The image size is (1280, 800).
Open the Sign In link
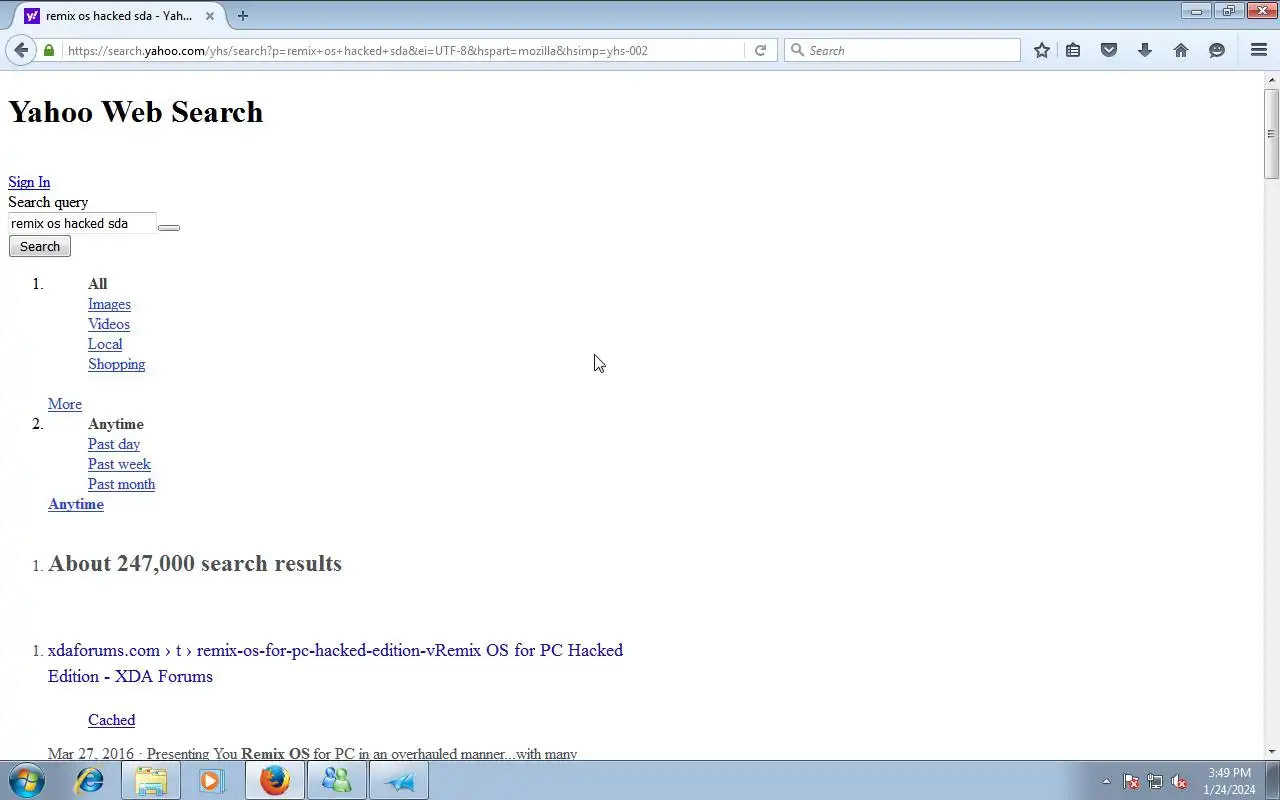click(x=29, y=182)
